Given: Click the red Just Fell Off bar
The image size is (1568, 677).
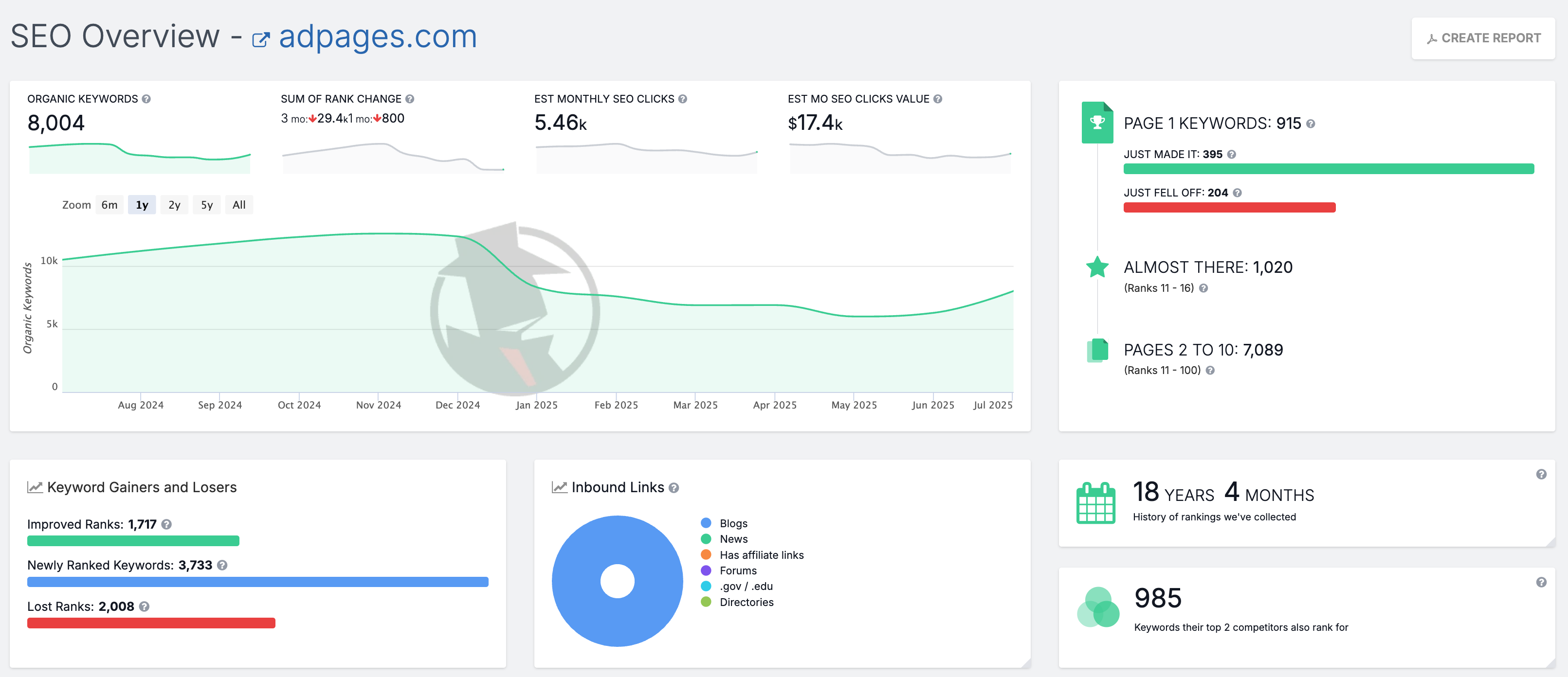Looking at the screenshot, I should [1230, 207].
